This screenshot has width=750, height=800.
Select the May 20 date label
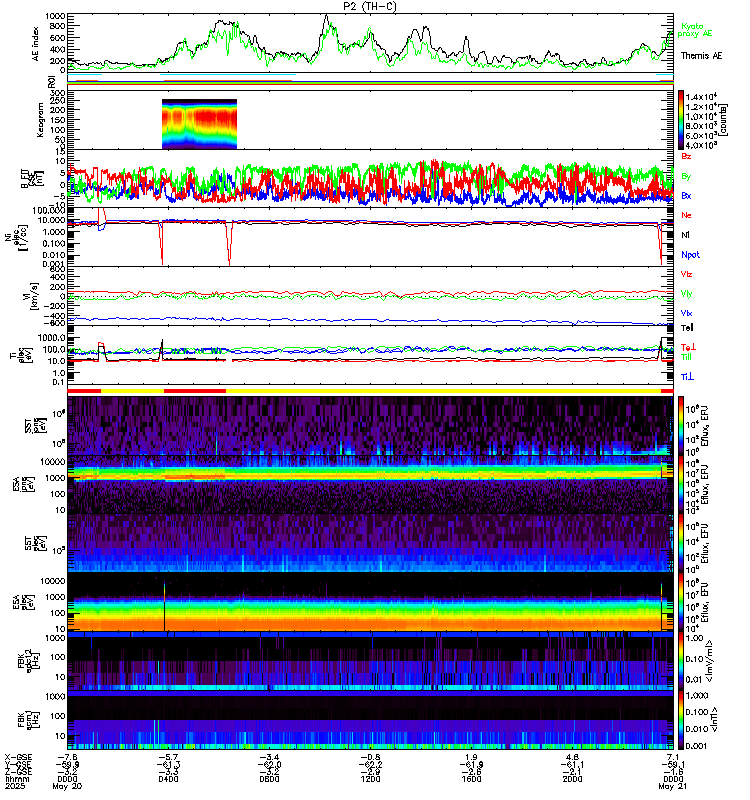67,786
